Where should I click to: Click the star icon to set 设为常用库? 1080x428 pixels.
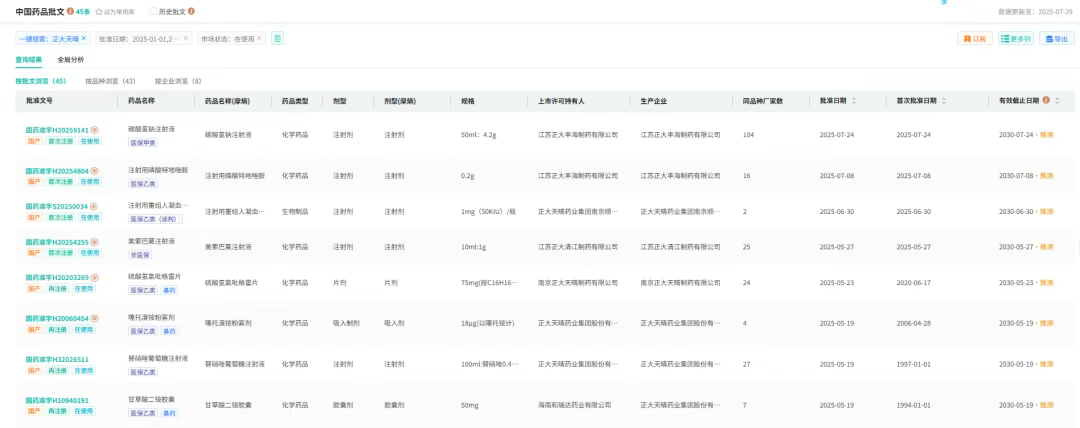tap(99, 11)
